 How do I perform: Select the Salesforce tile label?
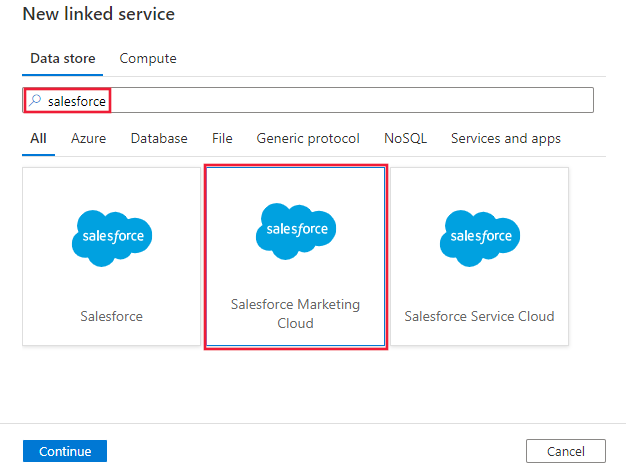click(x=112, y=316)
